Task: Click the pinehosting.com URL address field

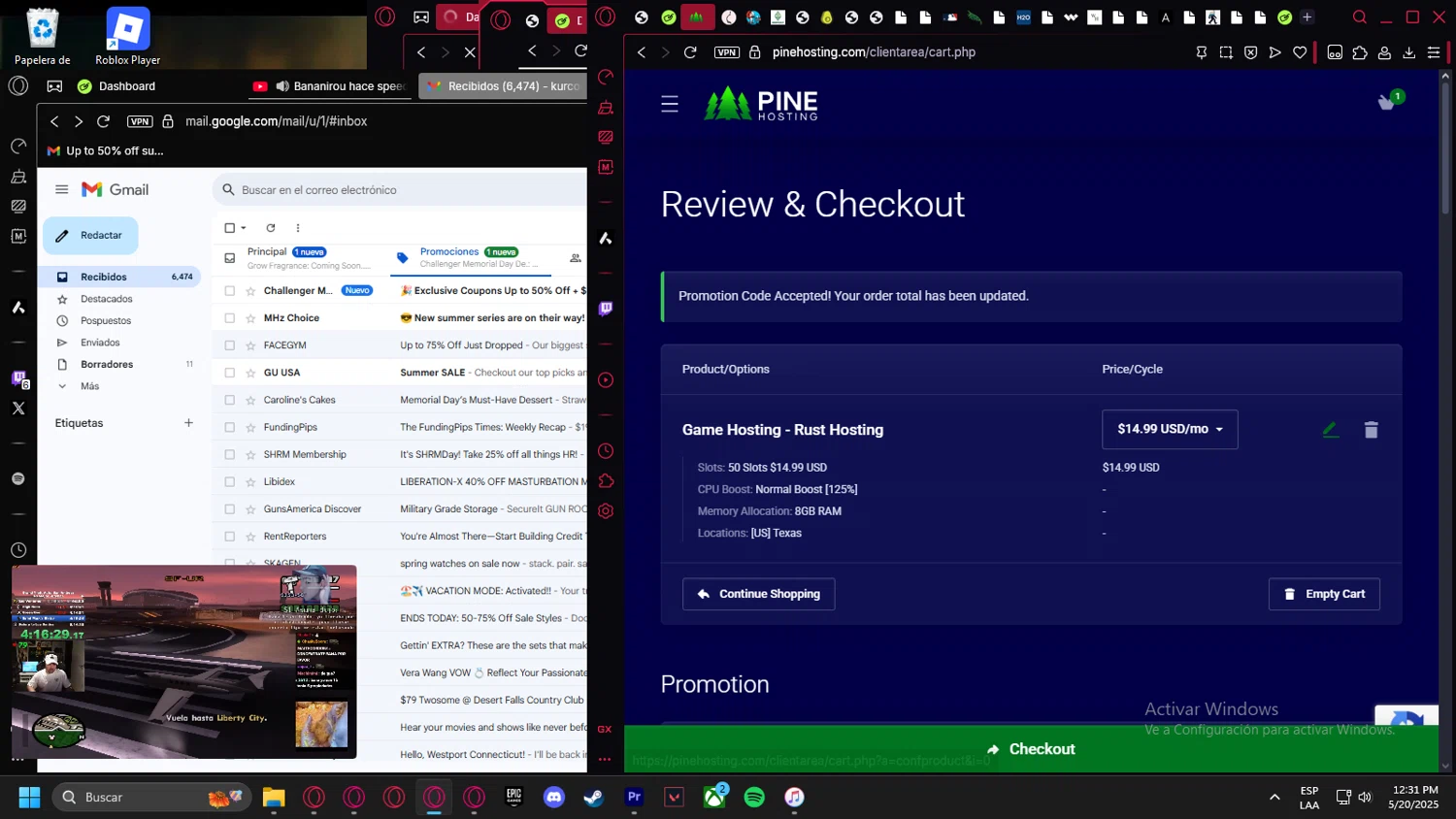Action: (874, 52)
